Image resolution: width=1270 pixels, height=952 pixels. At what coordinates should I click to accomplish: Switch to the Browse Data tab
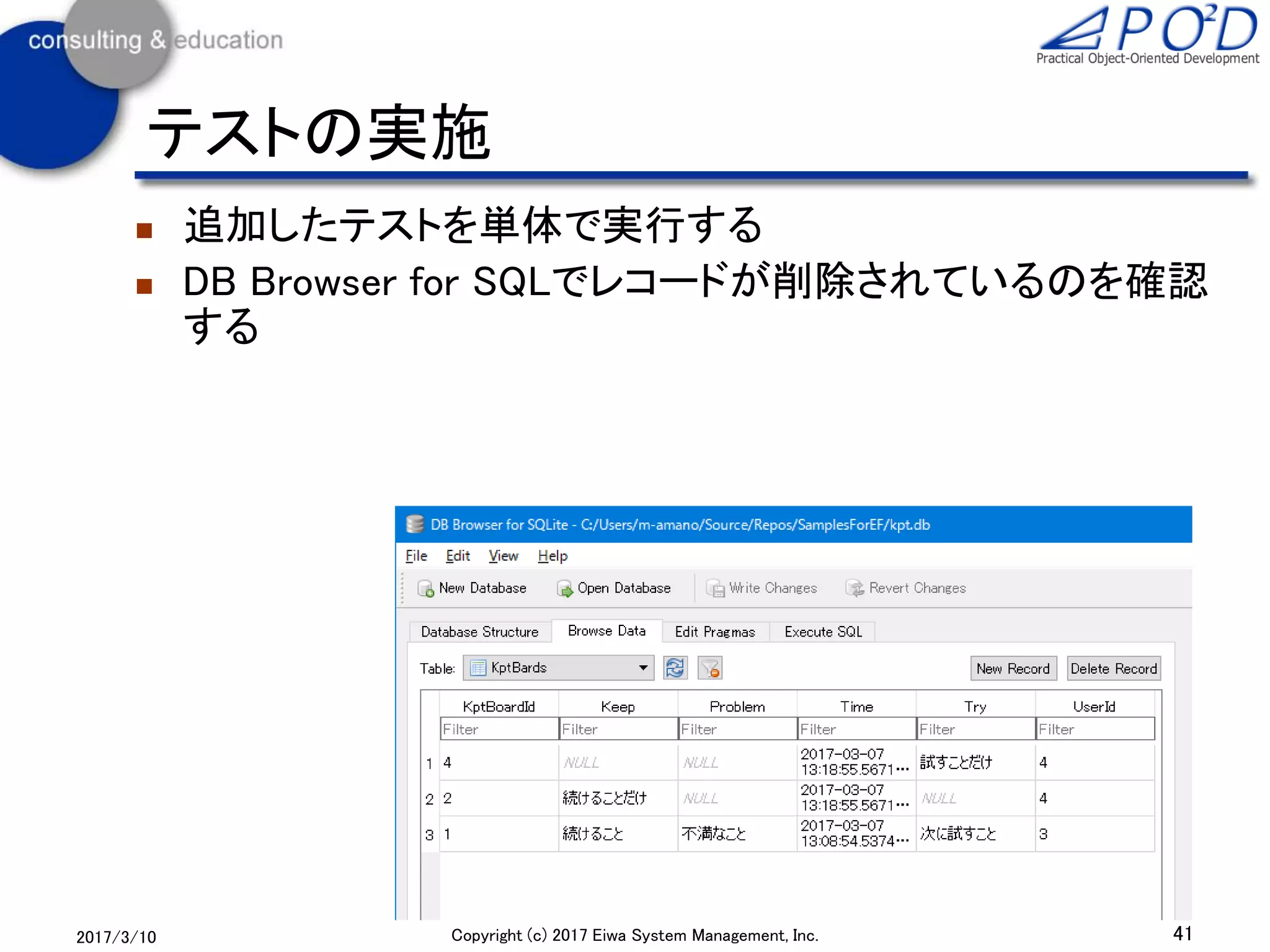606,631
